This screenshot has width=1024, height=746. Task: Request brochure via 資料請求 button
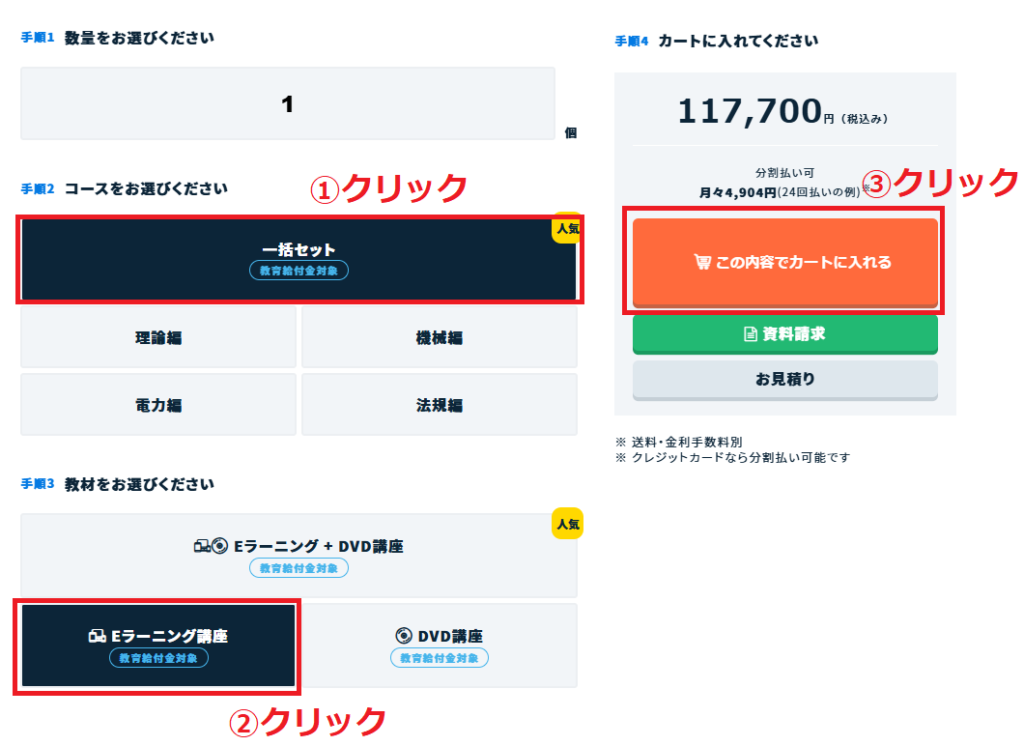[x=785, y=334]
